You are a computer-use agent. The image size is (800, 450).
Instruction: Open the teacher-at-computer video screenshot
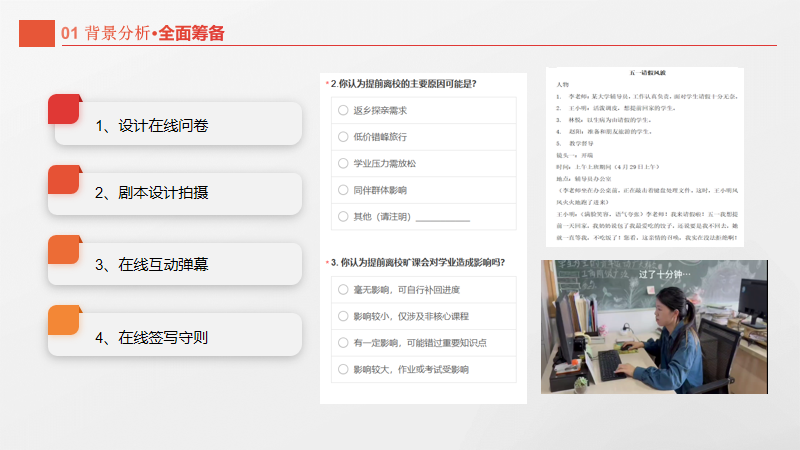tap(654, 327)
